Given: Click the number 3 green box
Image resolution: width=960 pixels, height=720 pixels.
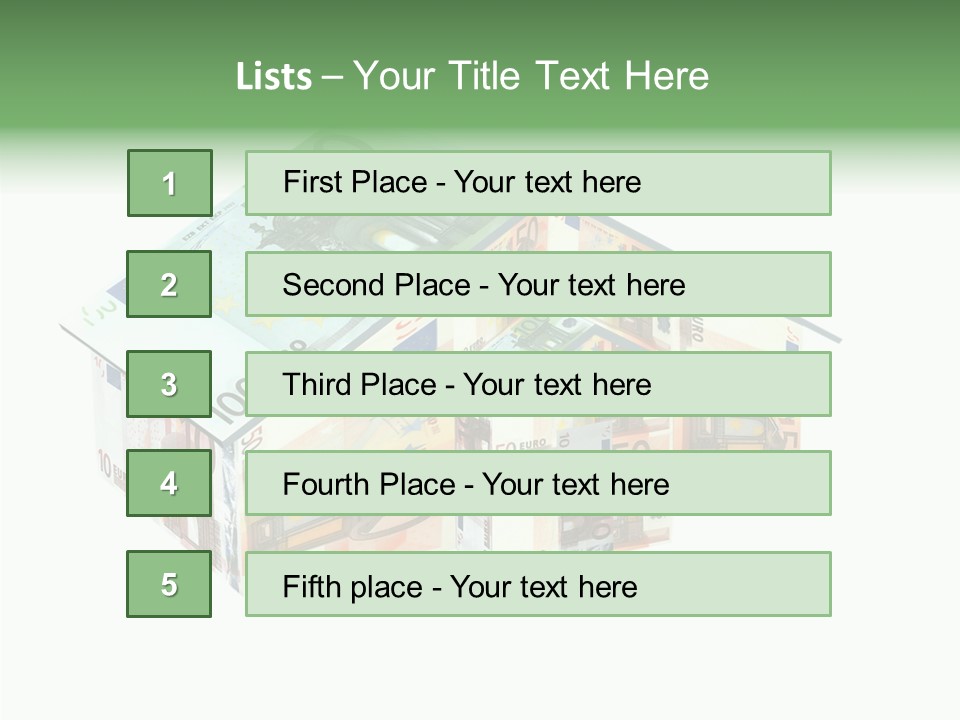Looking at the screenshot, I should pyautogui.click(x=169, y=384).
